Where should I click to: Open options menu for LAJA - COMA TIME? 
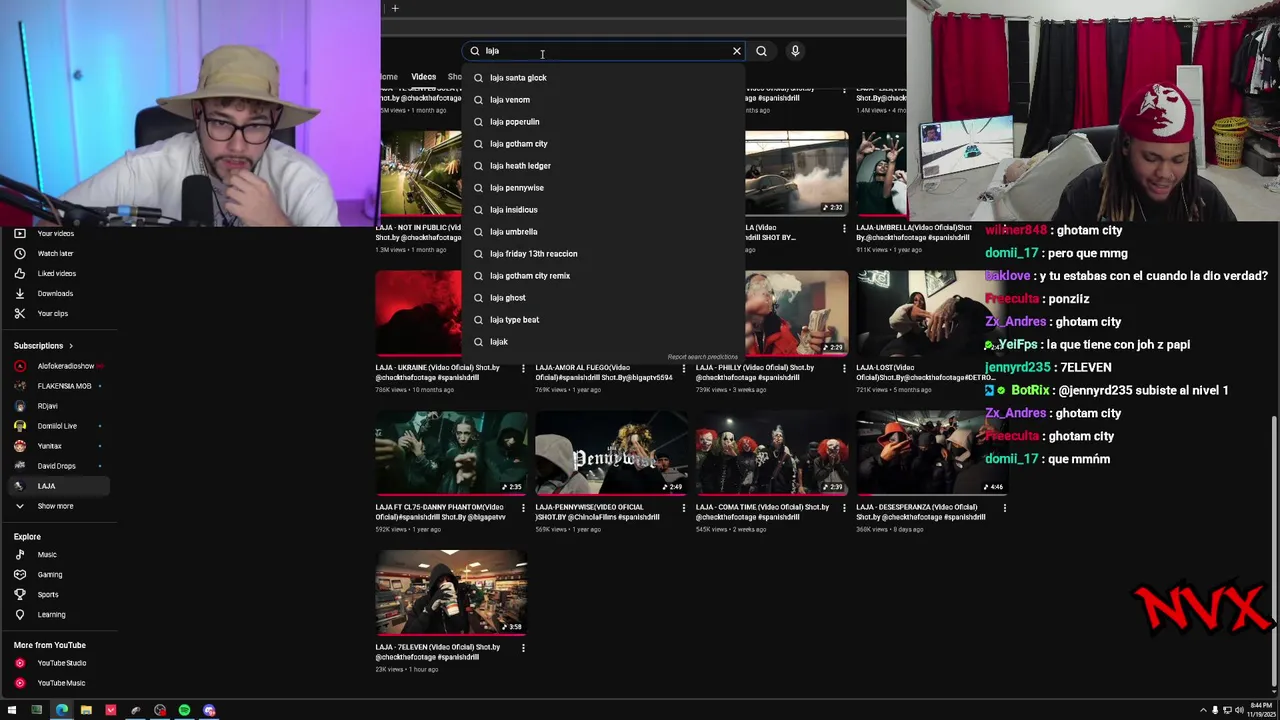pyautogui.click(x=844, y=508)
